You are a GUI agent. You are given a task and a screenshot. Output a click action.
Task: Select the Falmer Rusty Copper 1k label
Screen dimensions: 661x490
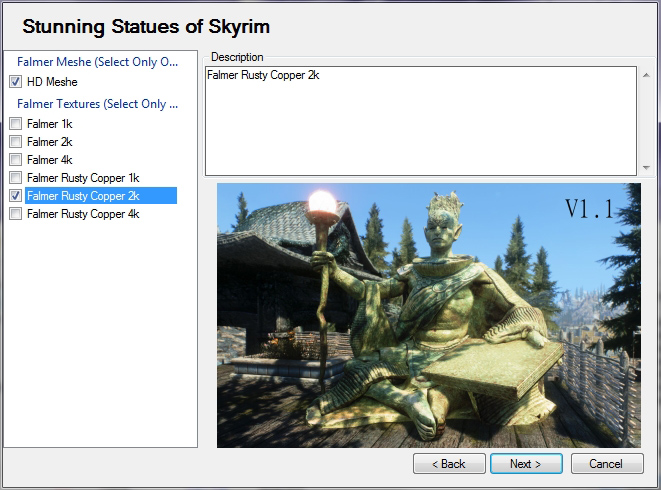pos(83,178)
